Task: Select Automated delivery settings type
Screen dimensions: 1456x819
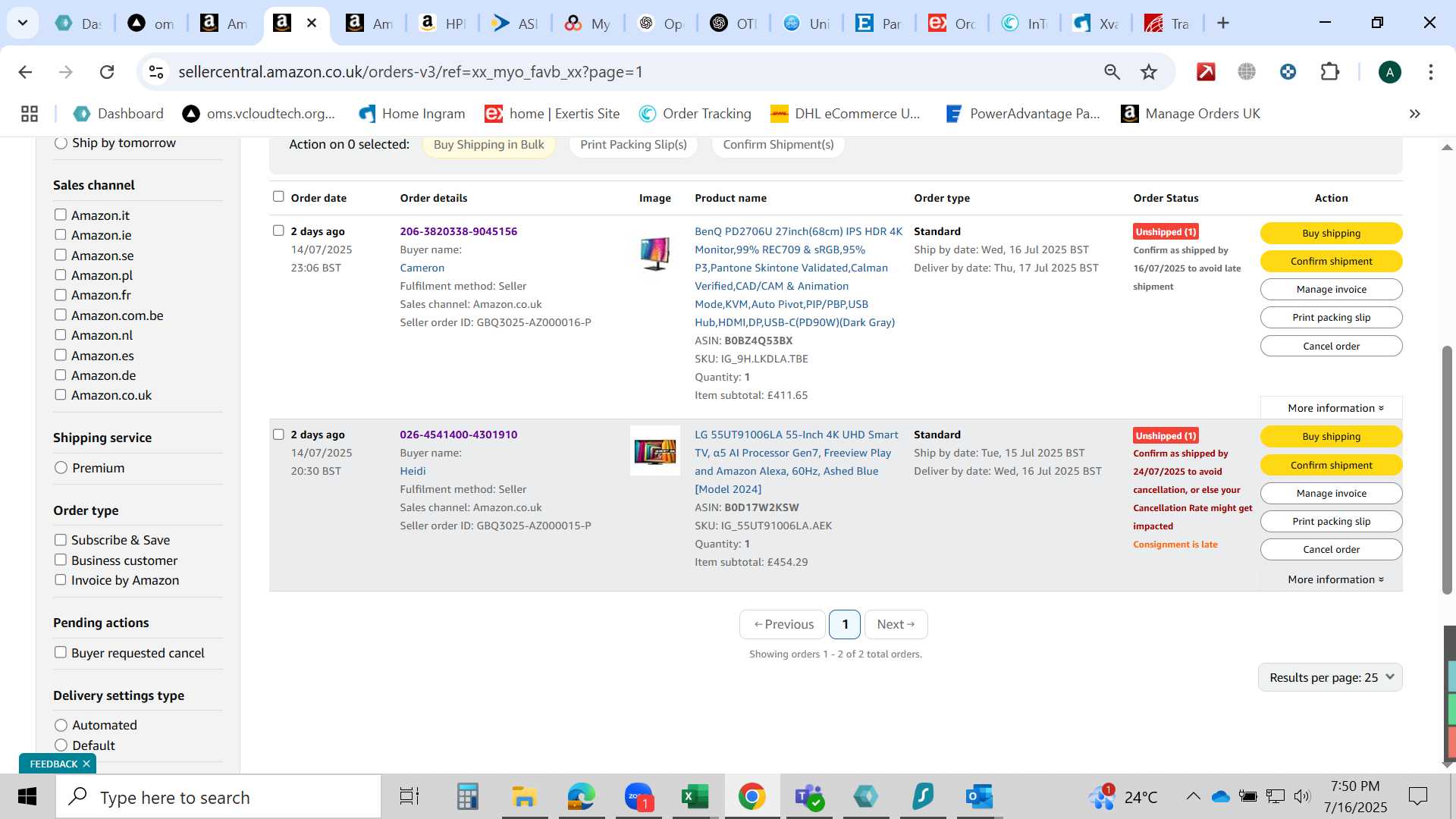Action: pyautogui.click(x=61, y=726)
